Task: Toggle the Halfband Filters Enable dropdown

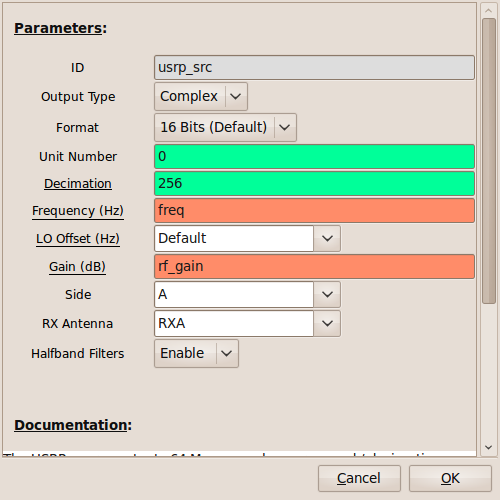Action: [x=196, y=354]
